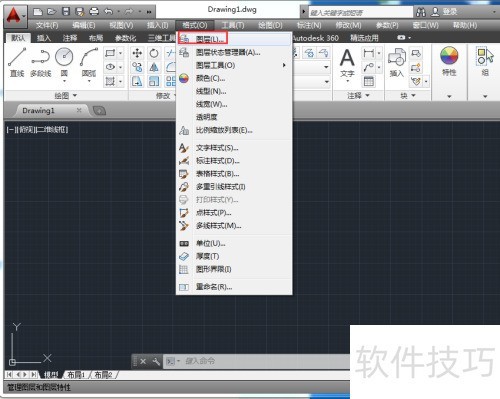Click the New drawing icon
500x399 pixels.
[38, 12]
